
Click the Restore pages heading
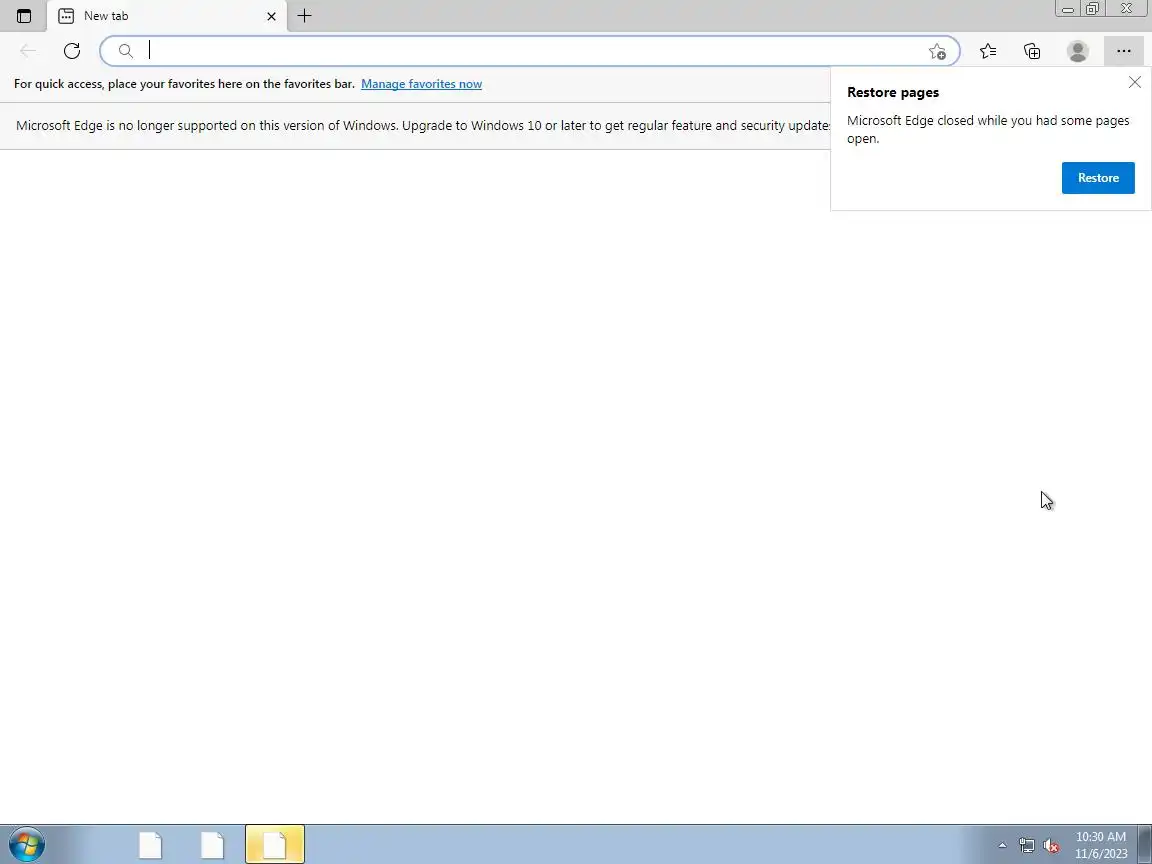(893, 92)
